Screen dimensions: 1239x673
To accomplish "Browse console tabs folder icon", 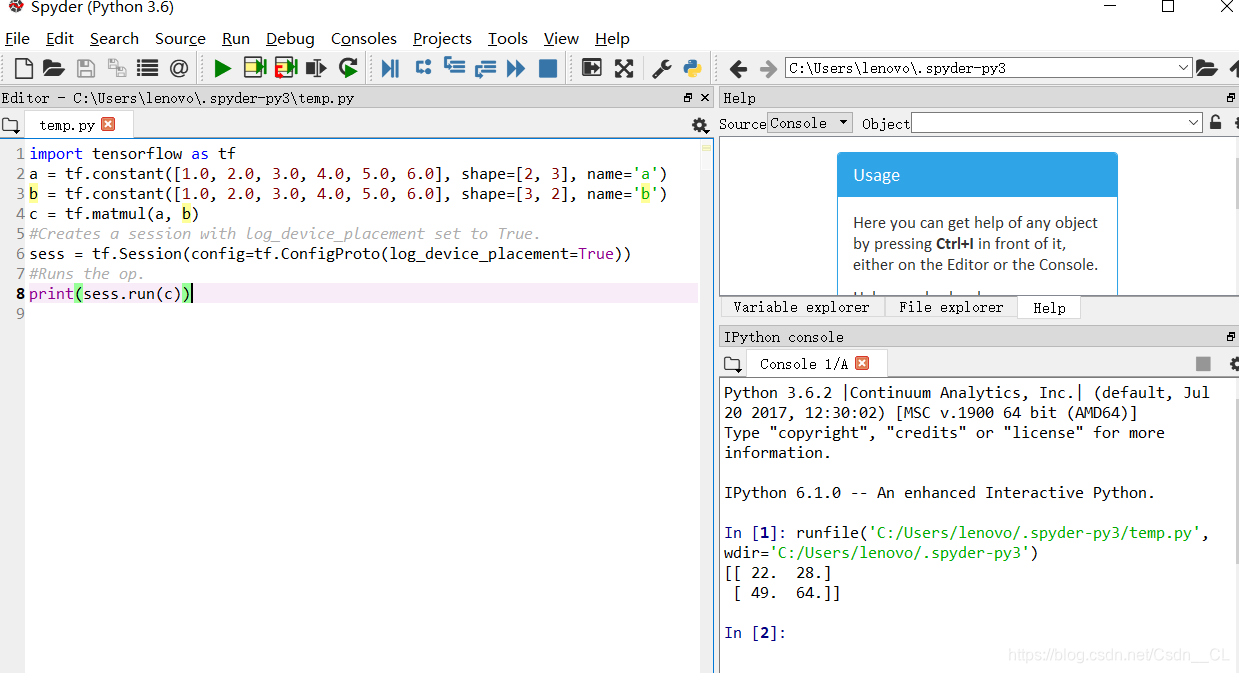I will pyautogui.click(x=732, y=364).
